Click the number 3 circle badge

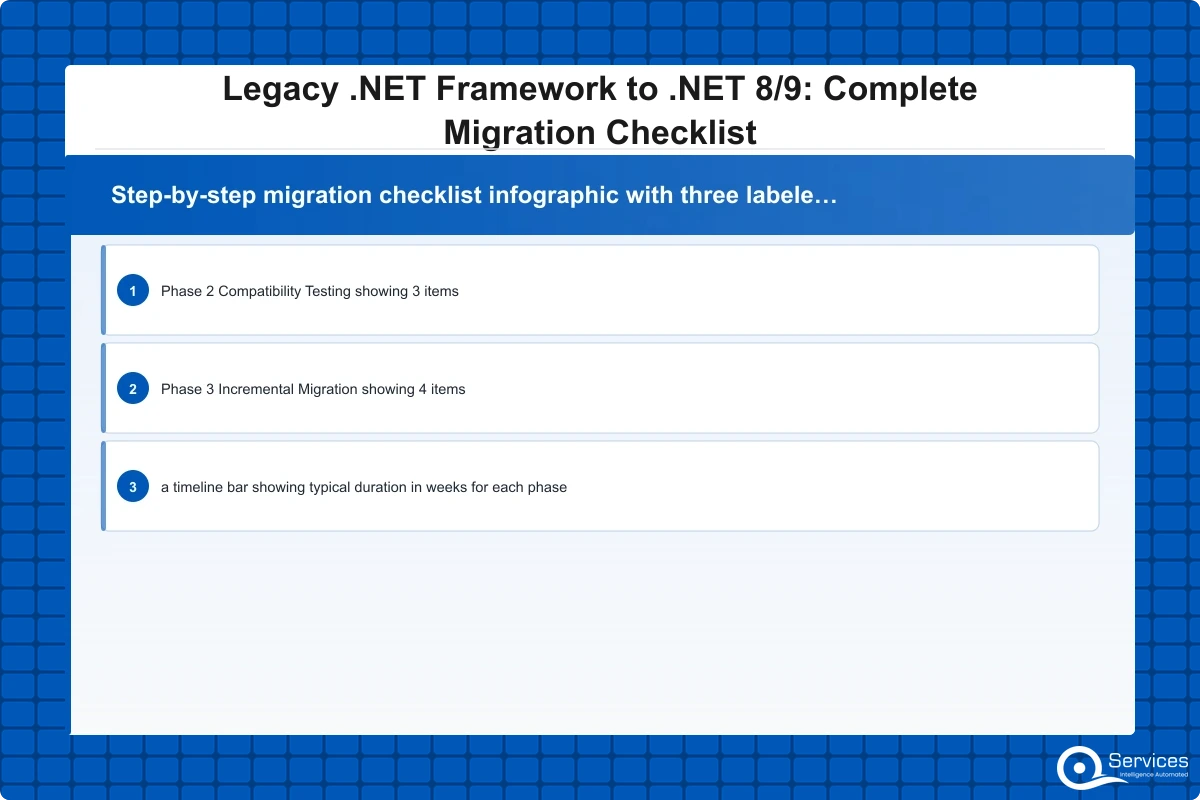(x=132, y=487)
